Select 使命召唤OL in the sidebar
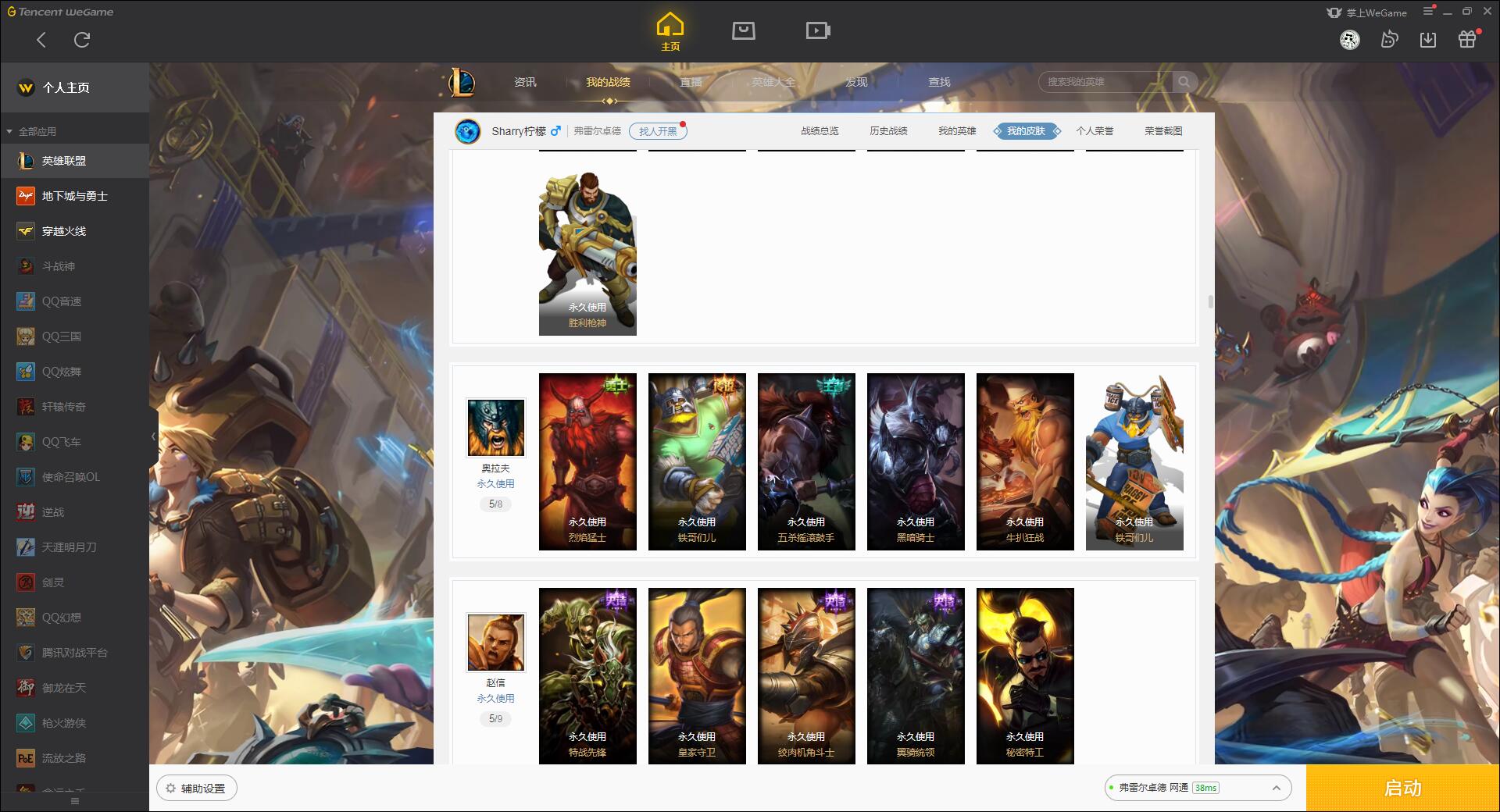Image resolution: width=1500 pixels, height=812 pixels. (x=74, y=477)
